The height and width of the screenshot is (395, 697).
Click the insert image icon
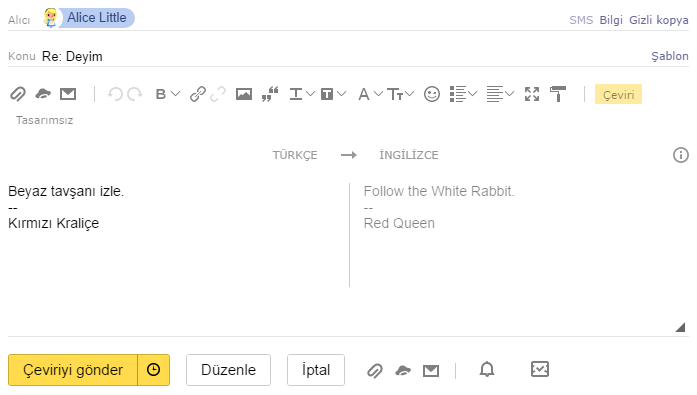244,94
